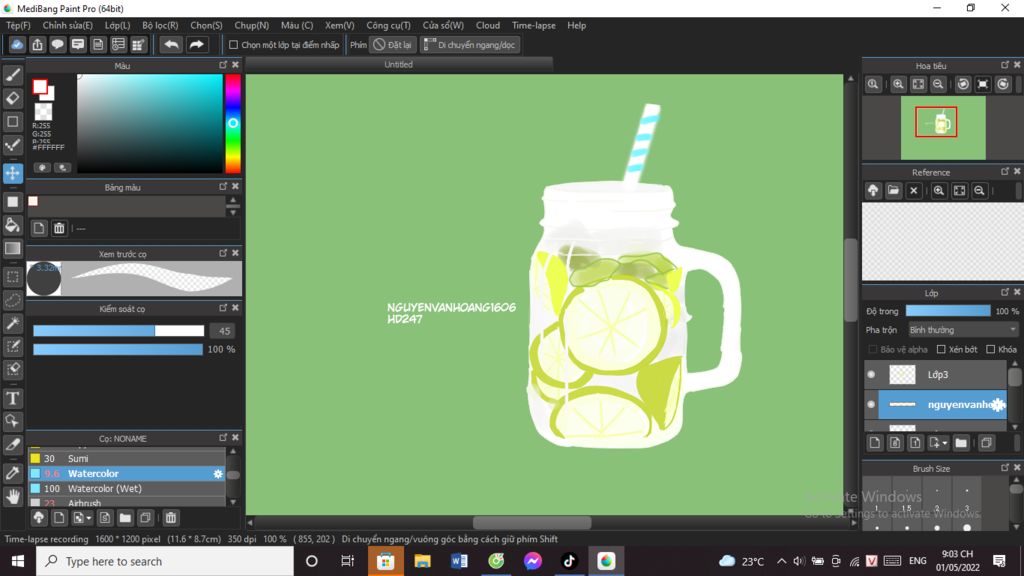Viewport: 1024px width, 576px height.
Task: Open settings gear of nguyenvanho layer
Action: 997,405
